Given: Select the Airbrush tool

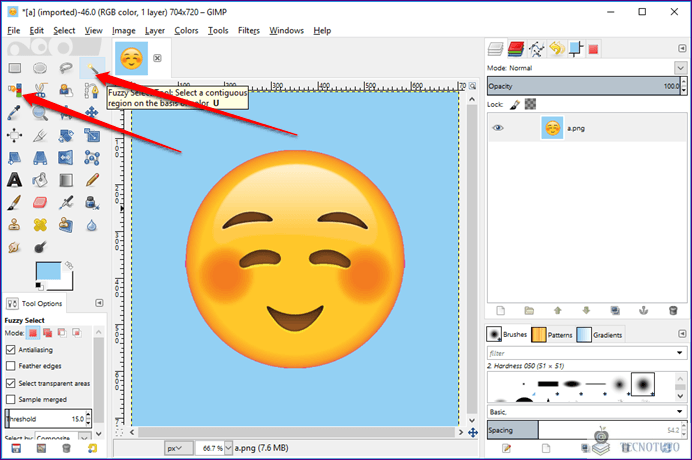Looking at the screenshot, I should point(66,203).
